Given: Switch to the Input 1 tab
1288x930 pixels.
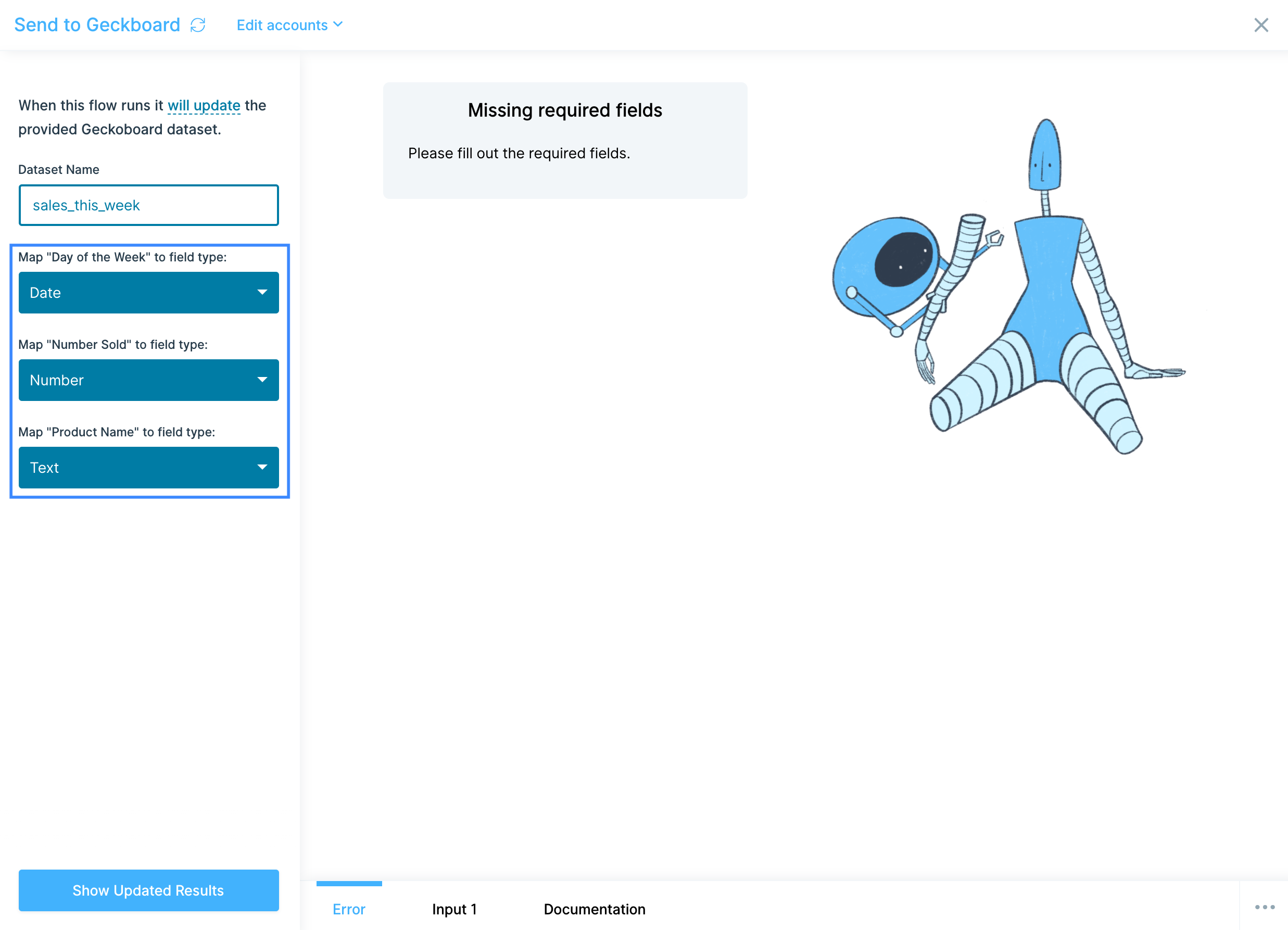Looking at the screenshot, I should [454, 909].
